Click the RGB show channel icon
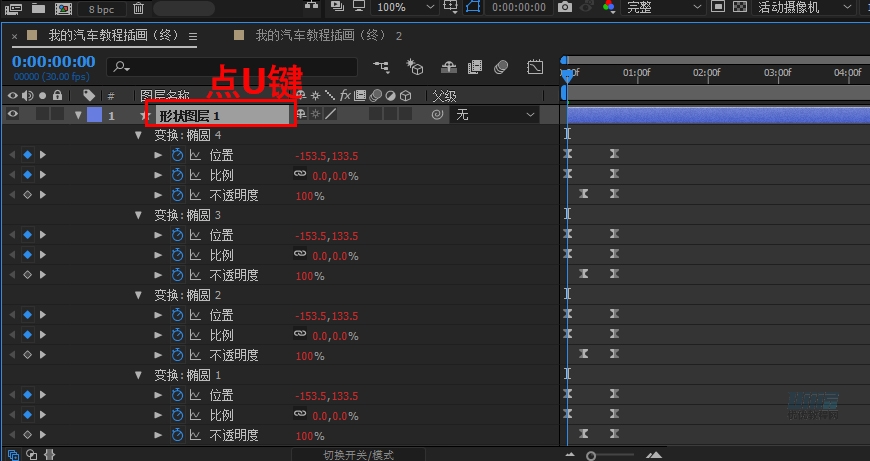870x461 pixels. [609, 7]
